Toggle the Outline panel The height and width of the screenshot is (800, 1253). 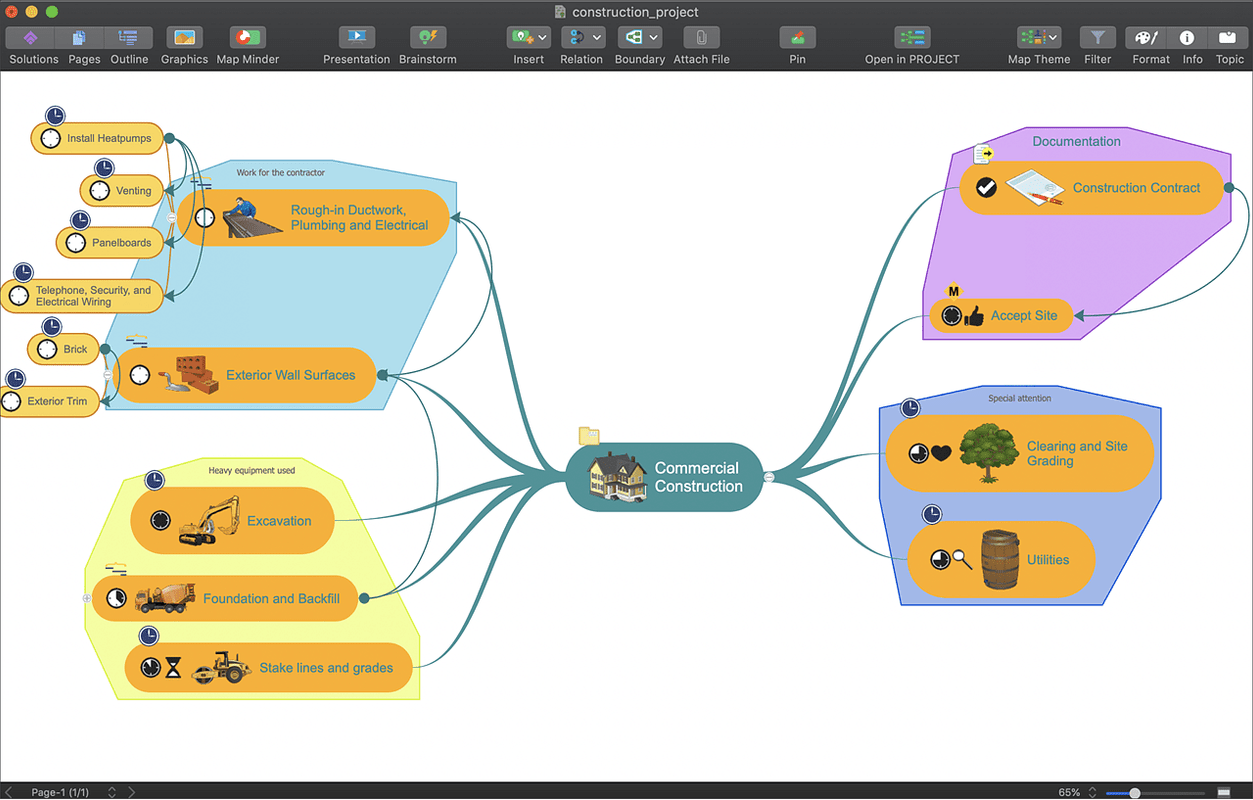pyautogui.click(x=129, y=38)
